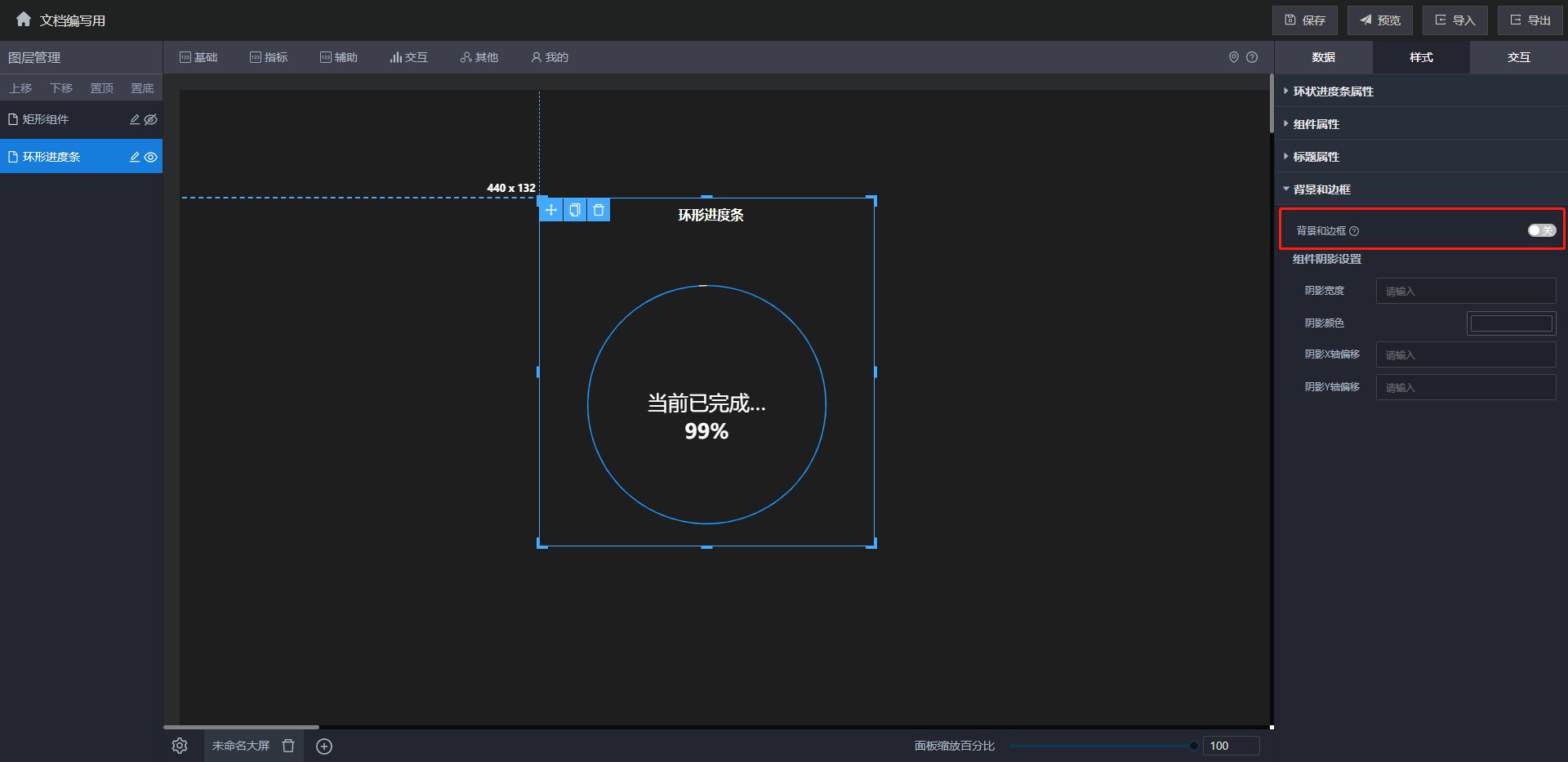
Task: Click the move handle icon on the selected component
Action: point(551,211)
